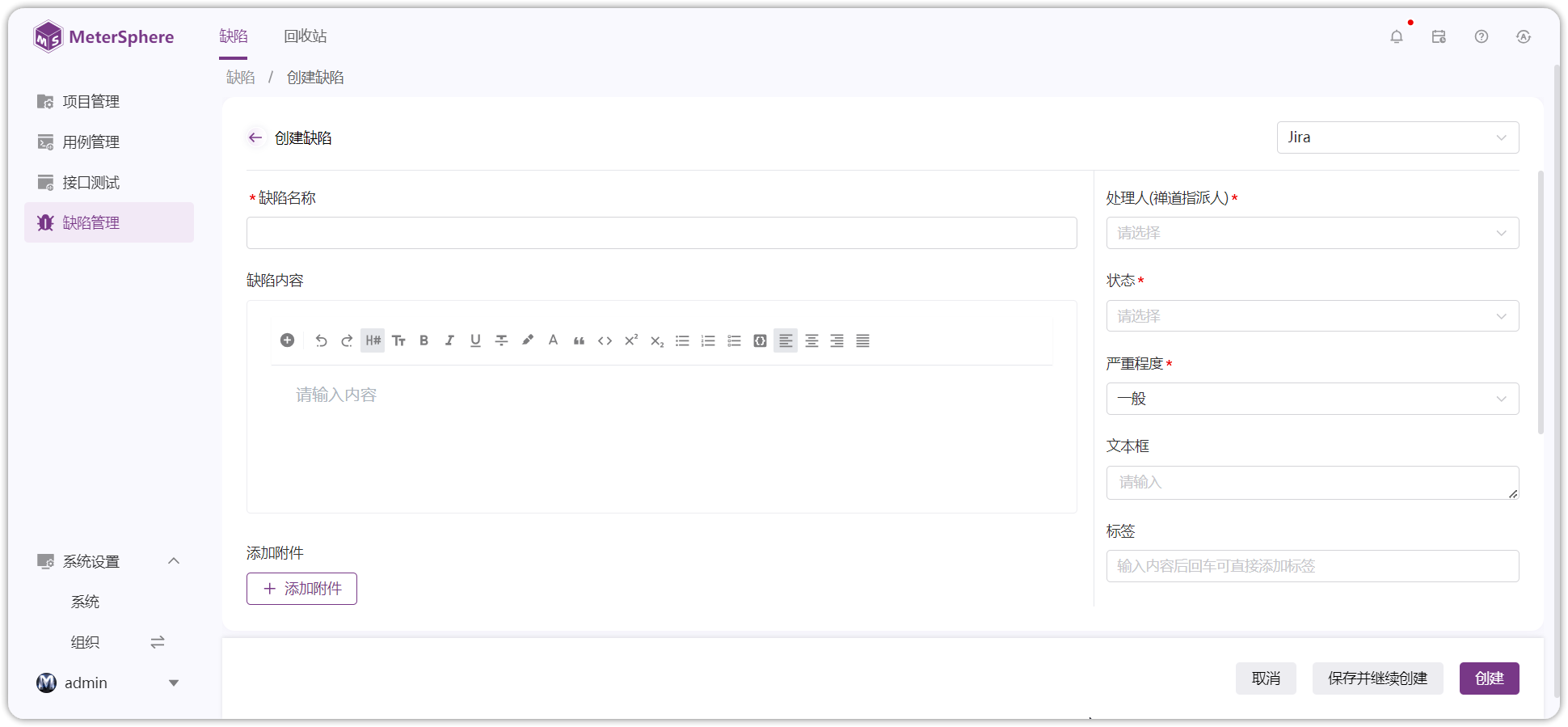Open 组织 under system settings

(x=85, y=642)
